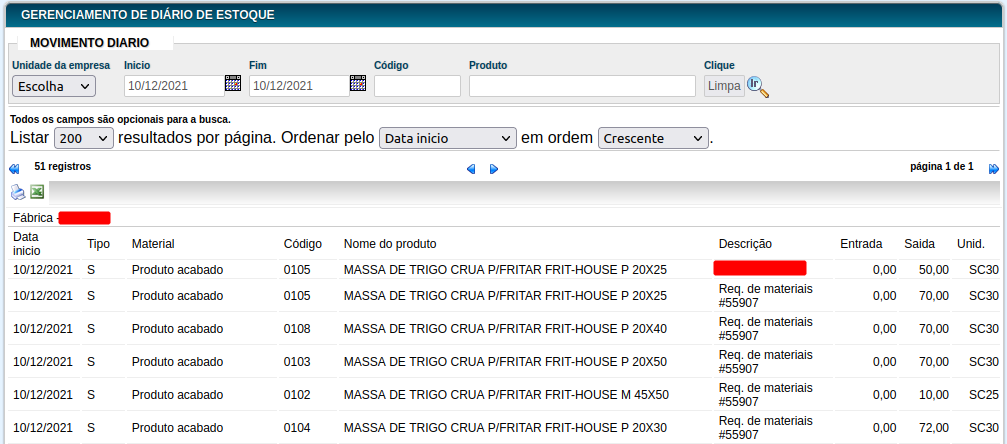Open the Ordenar pelo Data inicio dropdown
The image size is (1007, 444).
click(x=447, y=138)
